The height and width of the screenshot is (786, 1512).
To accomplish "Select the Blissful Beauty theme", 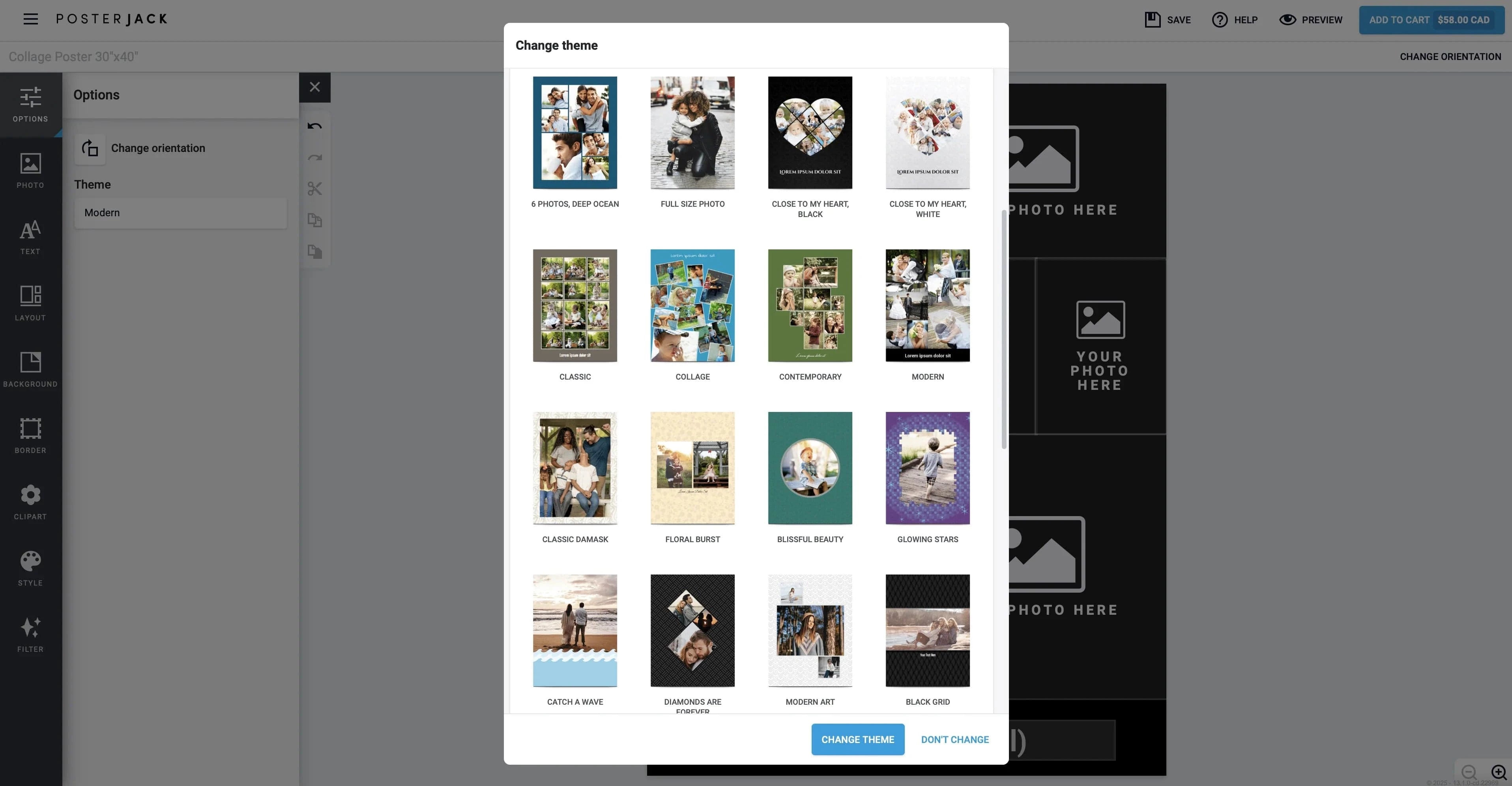I will pos(810,468).
